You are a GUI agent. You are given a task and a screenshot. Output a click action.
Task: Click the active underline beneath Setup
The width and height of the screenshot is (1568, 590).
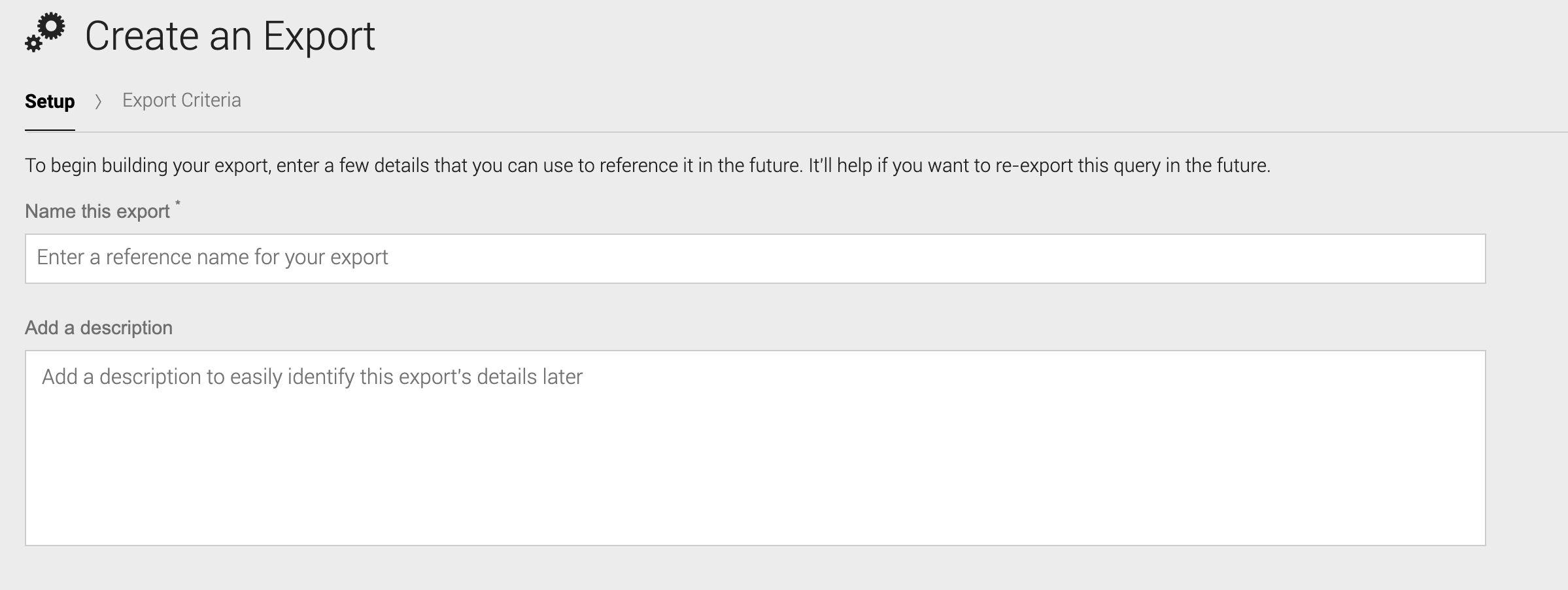(x=50, y=130)
